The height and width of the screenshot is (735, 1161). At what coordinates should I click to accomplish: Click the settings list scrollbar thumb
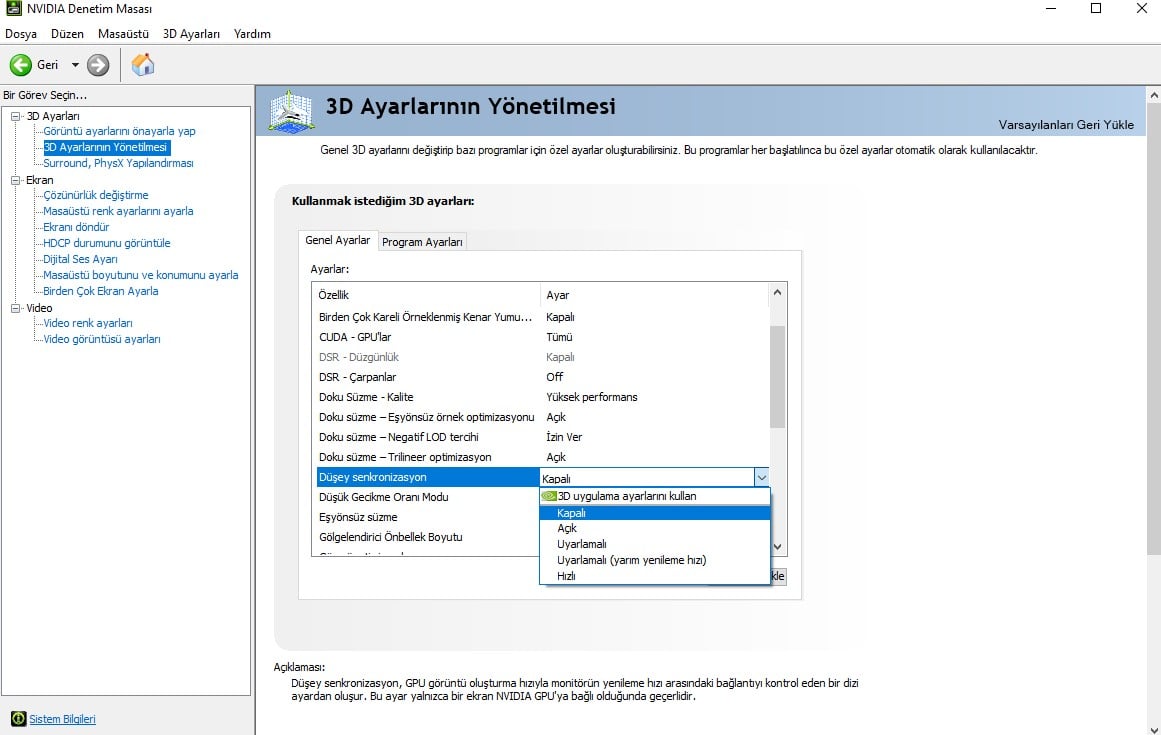click(777, 377)
